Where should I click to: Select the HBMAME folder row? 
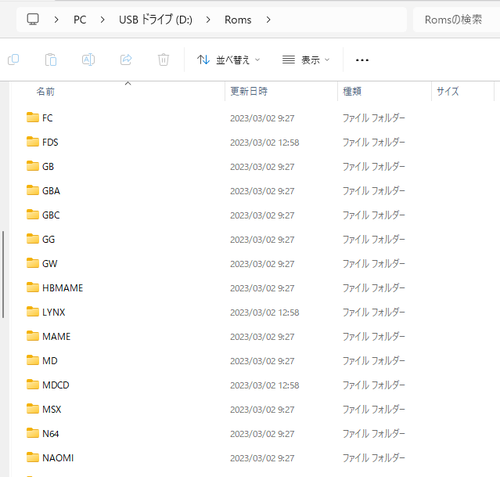pyautogui.click(x=252, y=288)
